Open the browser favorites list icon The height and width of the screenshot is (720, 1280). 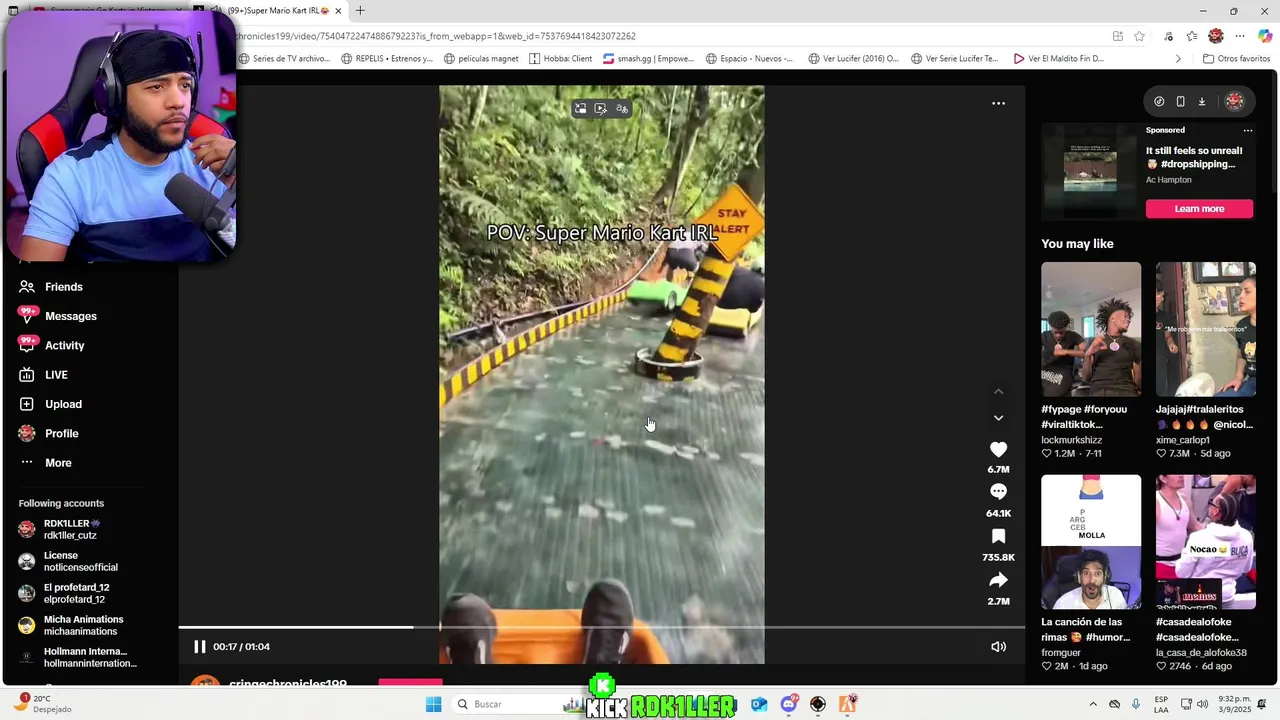click(x=1192, y=36)
